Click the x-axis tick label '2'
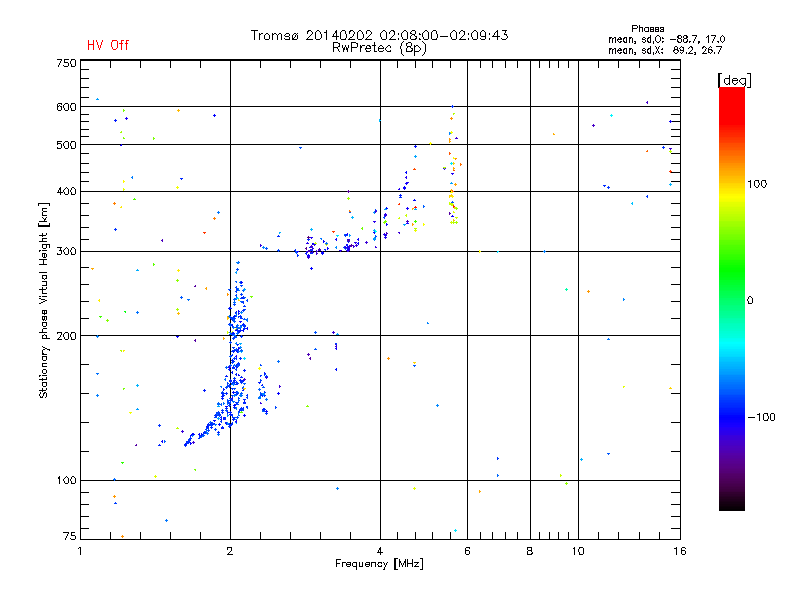 coord(230,551)
